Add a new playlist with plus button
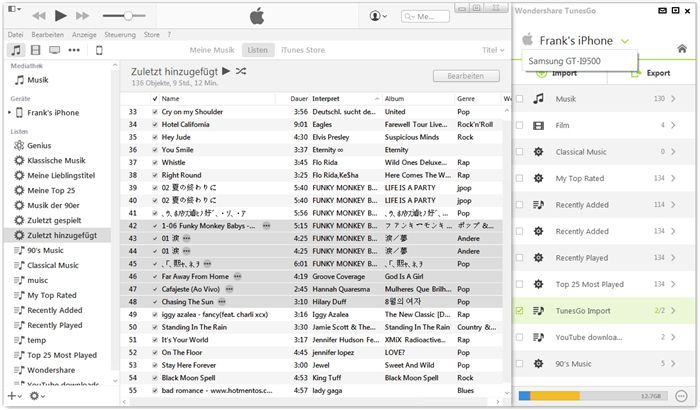Screen dimensions: 700x410 tap(14, 396)
